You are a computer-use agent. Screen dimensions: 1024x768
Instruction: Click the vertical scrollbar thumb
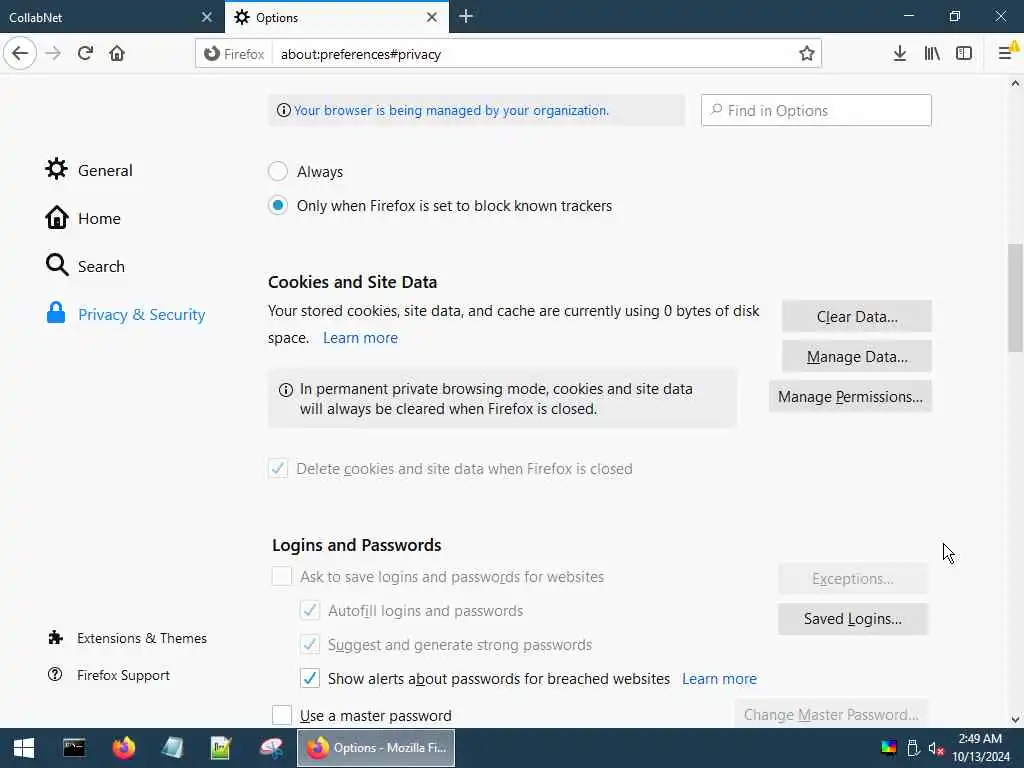[x=1015, y=298]
